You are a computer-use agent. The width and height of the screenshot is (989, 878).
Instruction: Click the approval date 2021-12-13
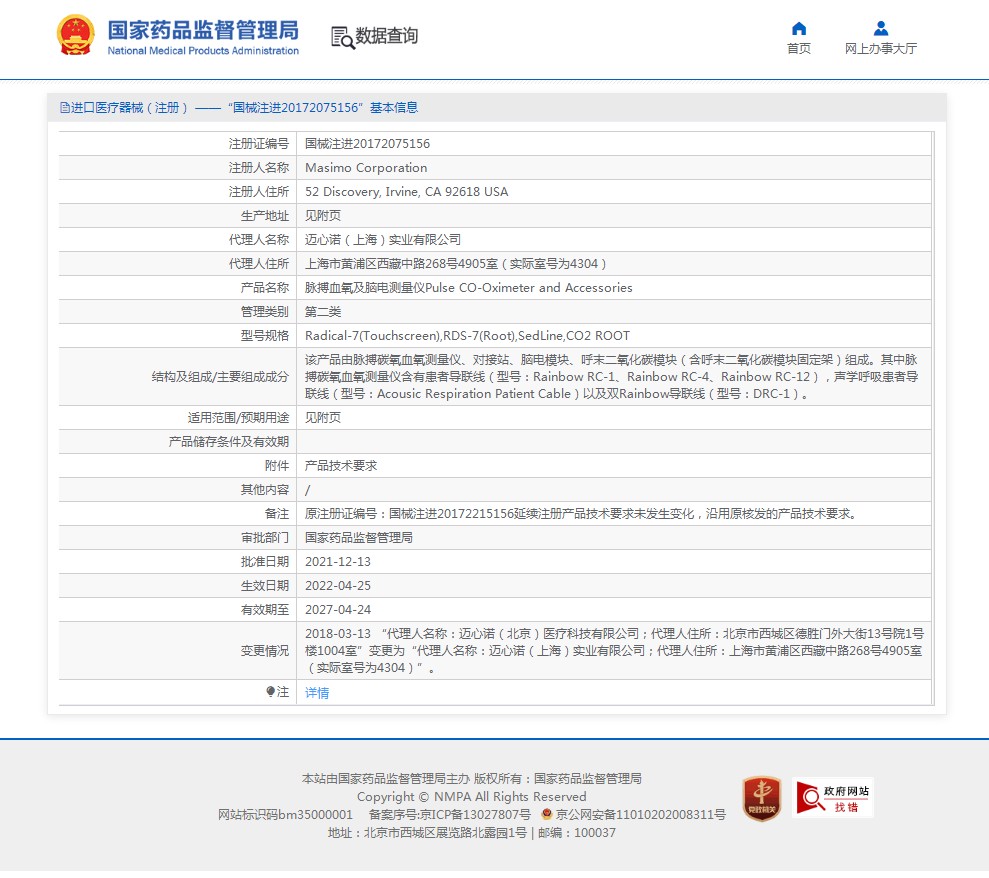tap(338, 561)
